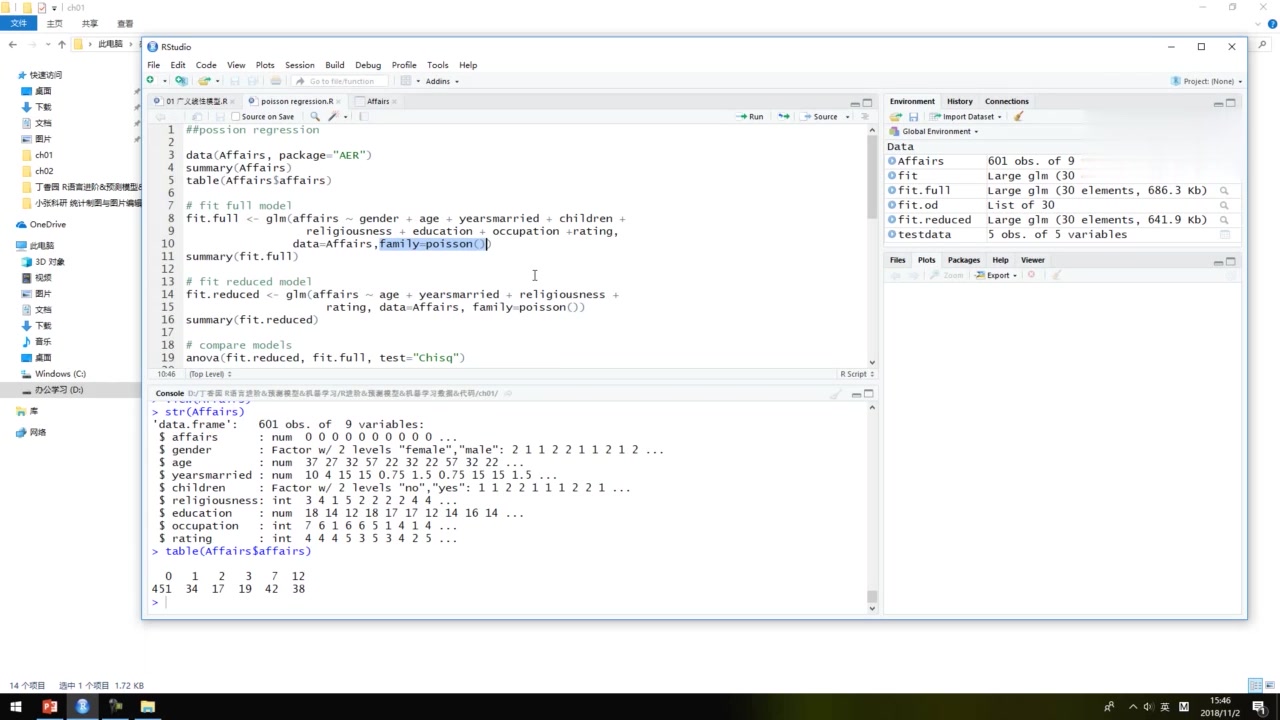Click the compile report notebook icon
The image size is (1280, 720).
point(363,117)
